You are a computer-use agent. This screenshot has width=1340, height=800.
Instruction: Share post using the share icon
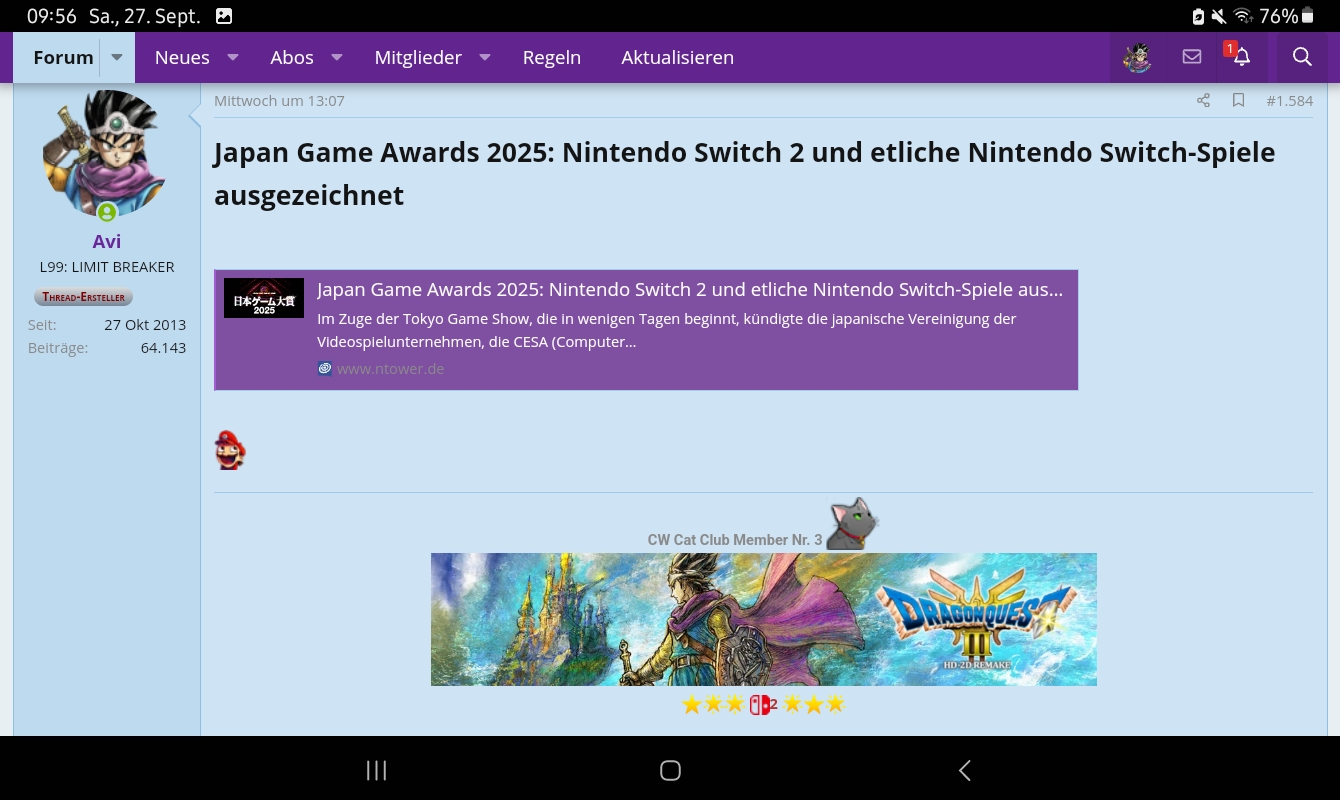[1203, 100]
